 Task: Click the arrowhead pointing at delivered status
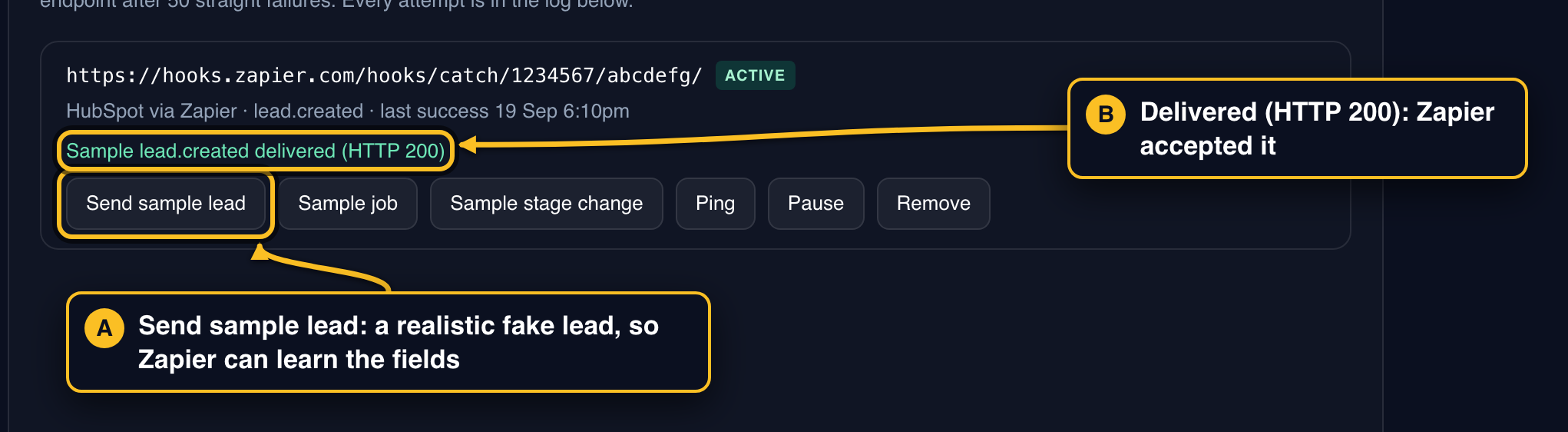pyautogui.click(x=468, y=145)
